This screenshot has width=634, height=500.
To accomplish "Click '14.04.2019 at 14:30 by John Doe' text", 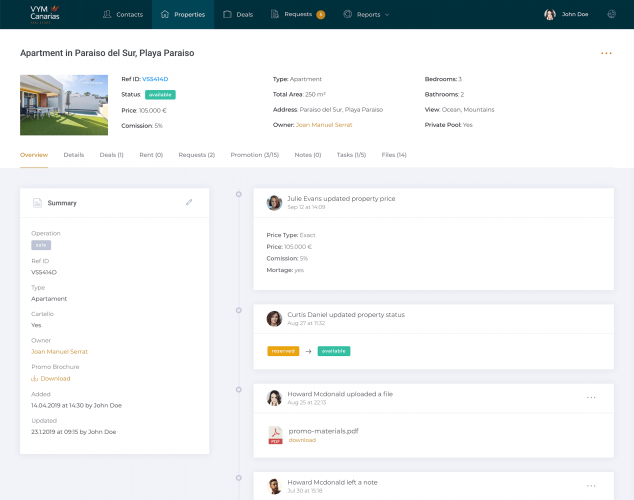I will tap(76, 405).
